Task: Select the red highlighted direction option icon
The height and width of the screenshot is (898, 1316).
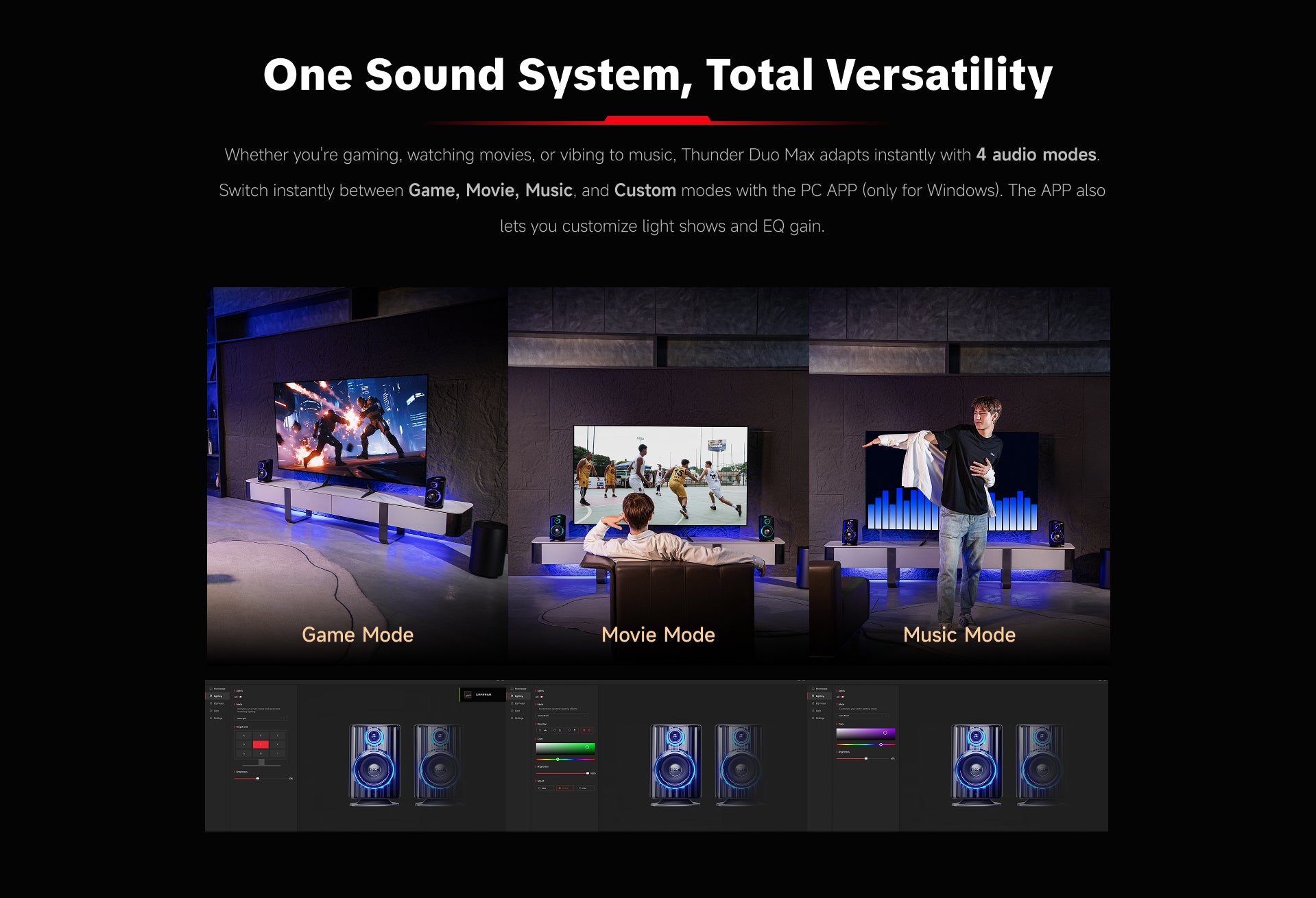Action: [x=586, y=730]
